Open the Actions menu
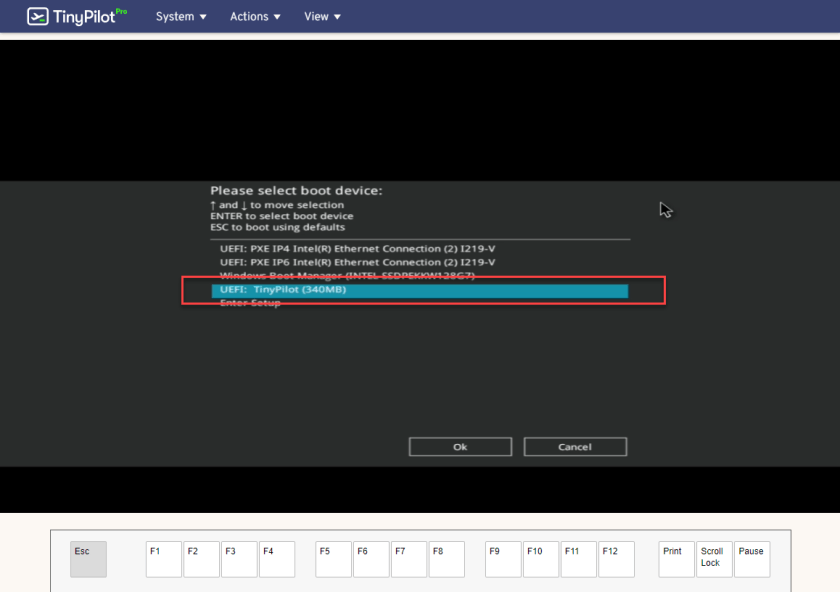Viewport: 840px width, 592px height. (255, 17)
